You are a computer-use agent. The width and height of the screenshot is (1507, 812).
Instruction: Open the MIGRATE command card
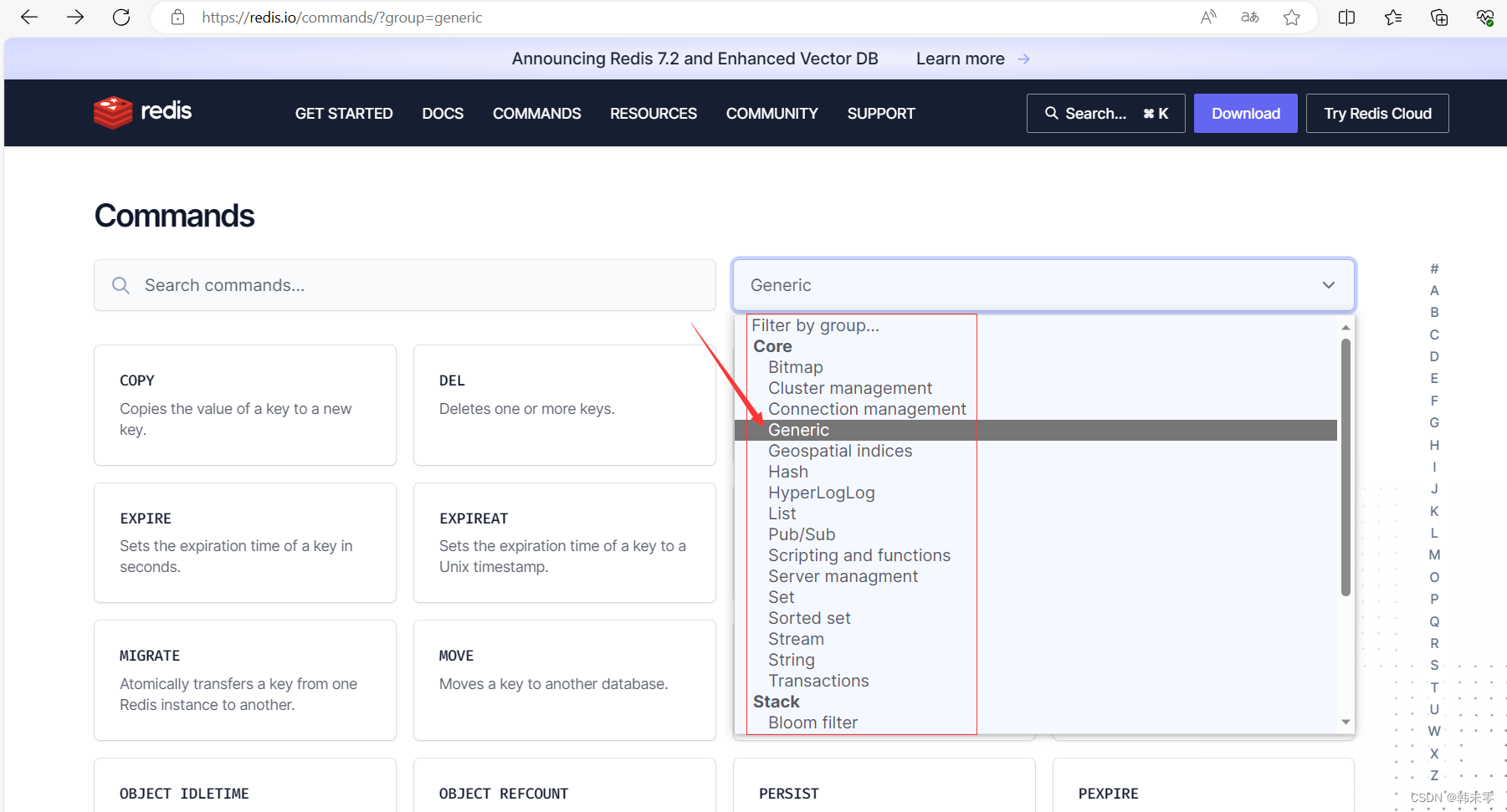click(245, 680)
